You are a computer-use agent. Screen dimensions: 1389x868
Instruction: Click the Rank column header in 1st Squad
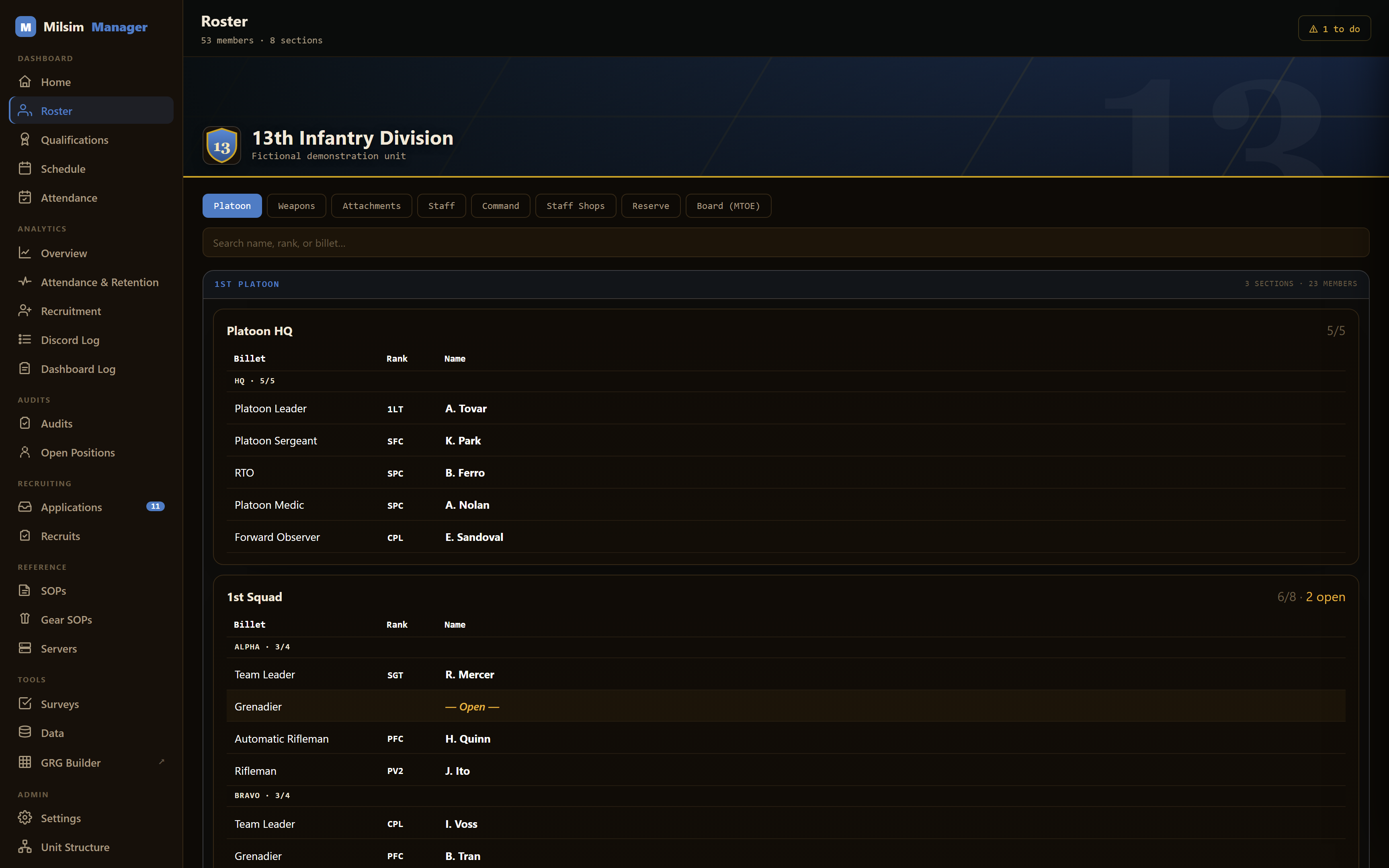click(397, 624)
